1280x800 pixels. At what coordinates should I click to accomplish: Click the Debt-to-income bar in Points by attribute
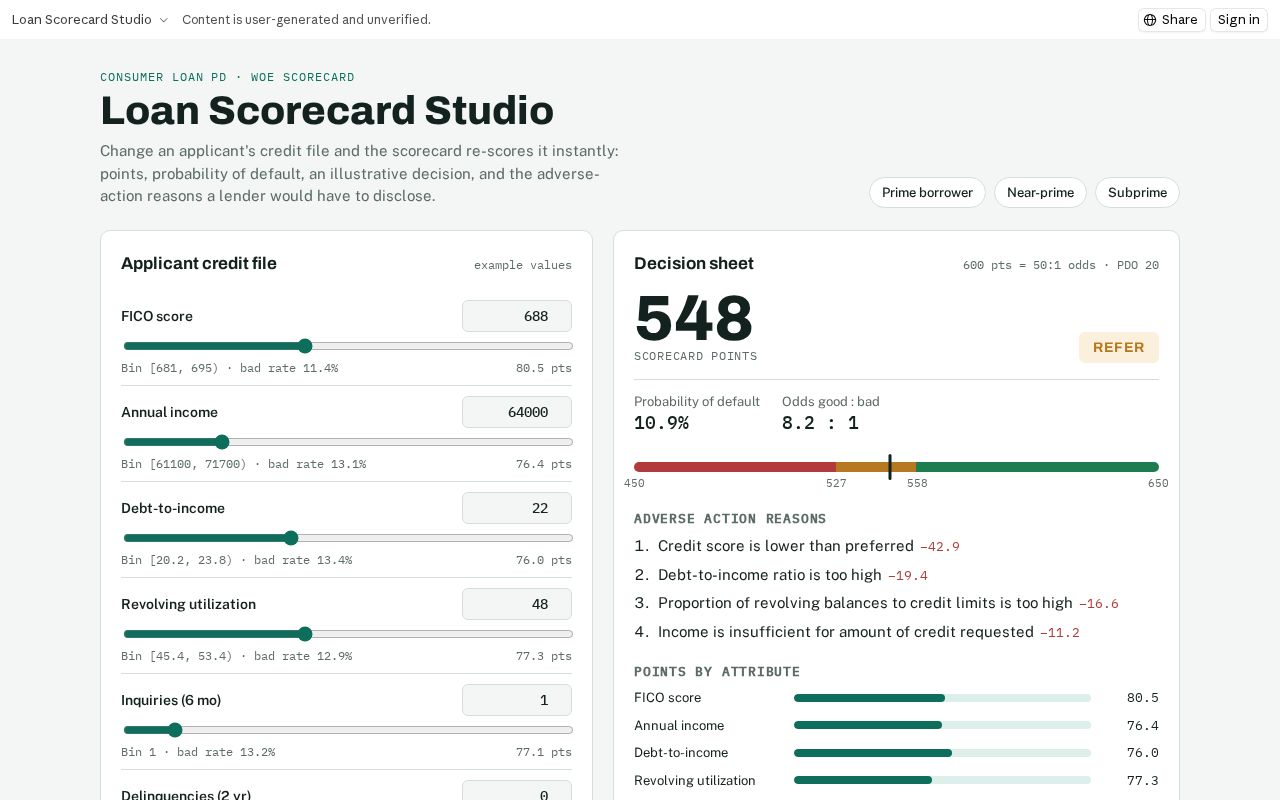(x=942, y=753)
